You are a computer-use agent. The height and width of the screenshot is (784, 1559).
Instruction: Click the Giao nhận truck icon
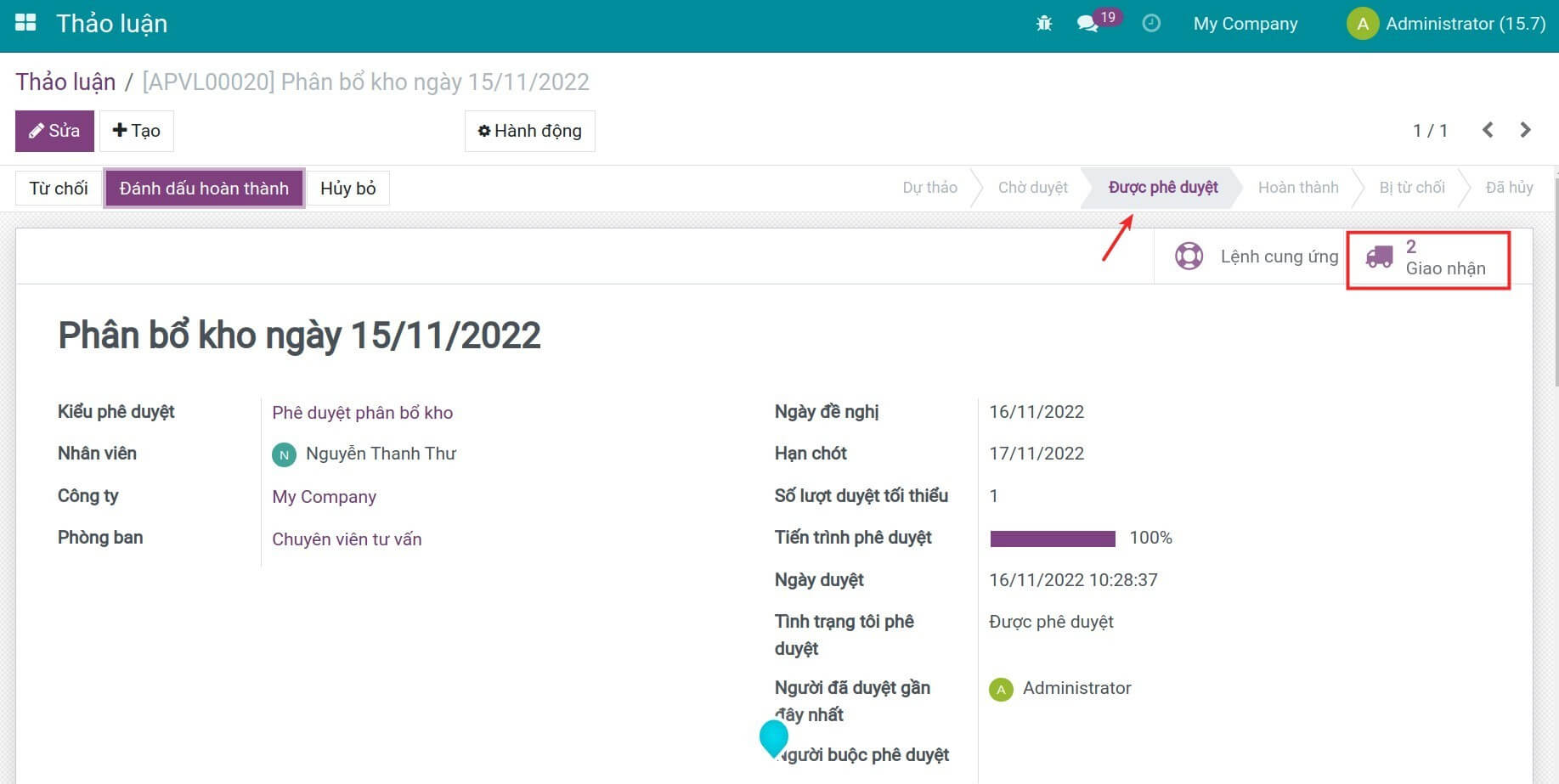coord(1379,257)
